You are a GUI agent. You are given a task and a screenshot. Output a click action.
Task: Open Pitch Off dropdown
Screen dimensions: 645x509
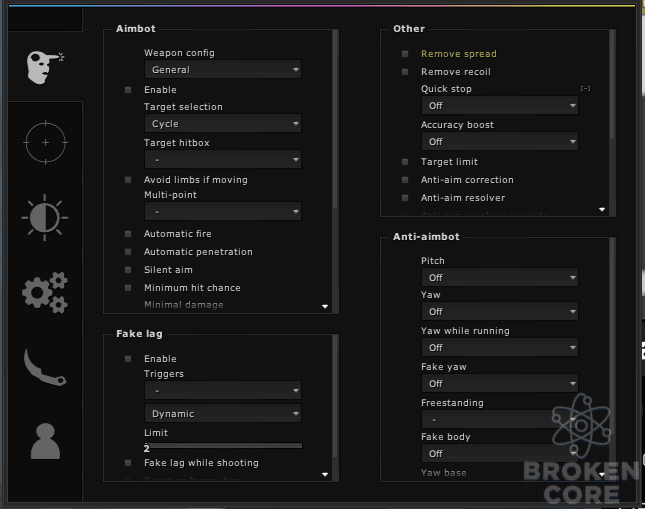pos(500,278)
